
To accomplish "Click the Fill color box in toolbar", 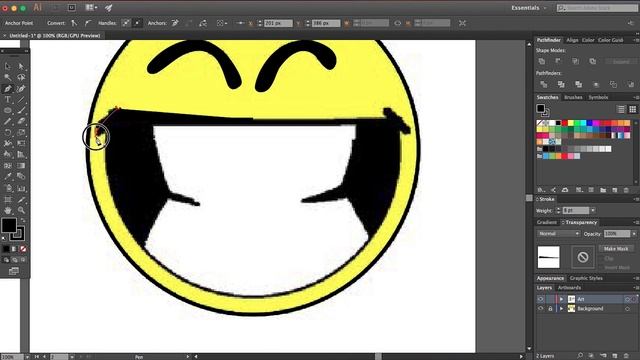I will (9, 225).
